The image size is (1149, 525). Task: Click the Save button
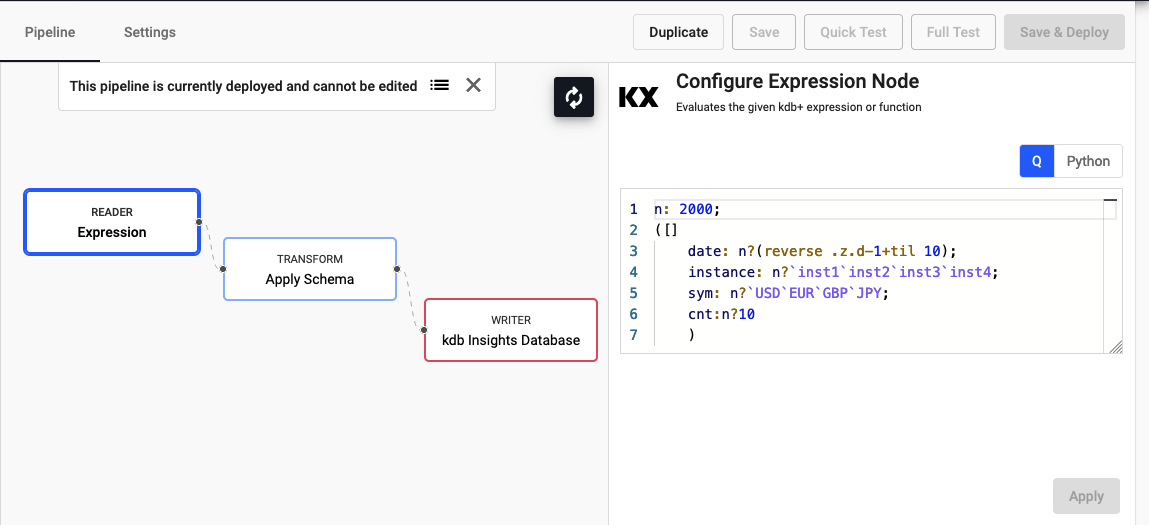764,32
